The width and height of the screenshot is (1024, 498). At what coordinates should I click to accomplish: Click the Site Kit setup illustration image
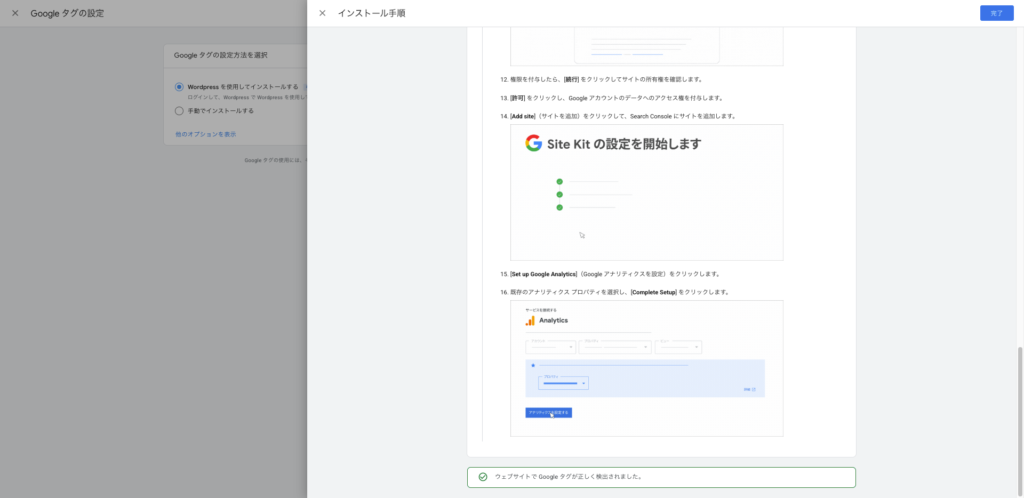[x=647, y=193]
